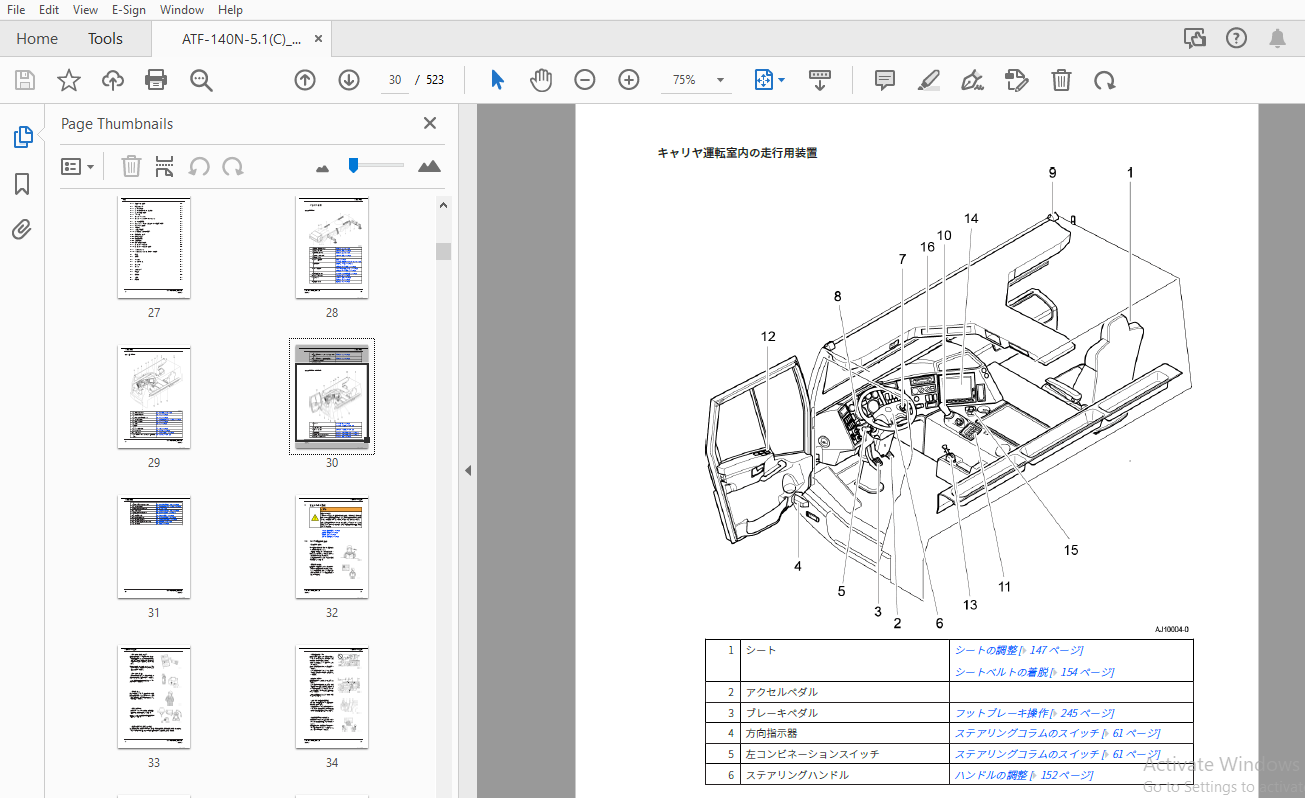Delete the selected pages in the thumbnails panel
1305x798 pixels.
point(131,166)
